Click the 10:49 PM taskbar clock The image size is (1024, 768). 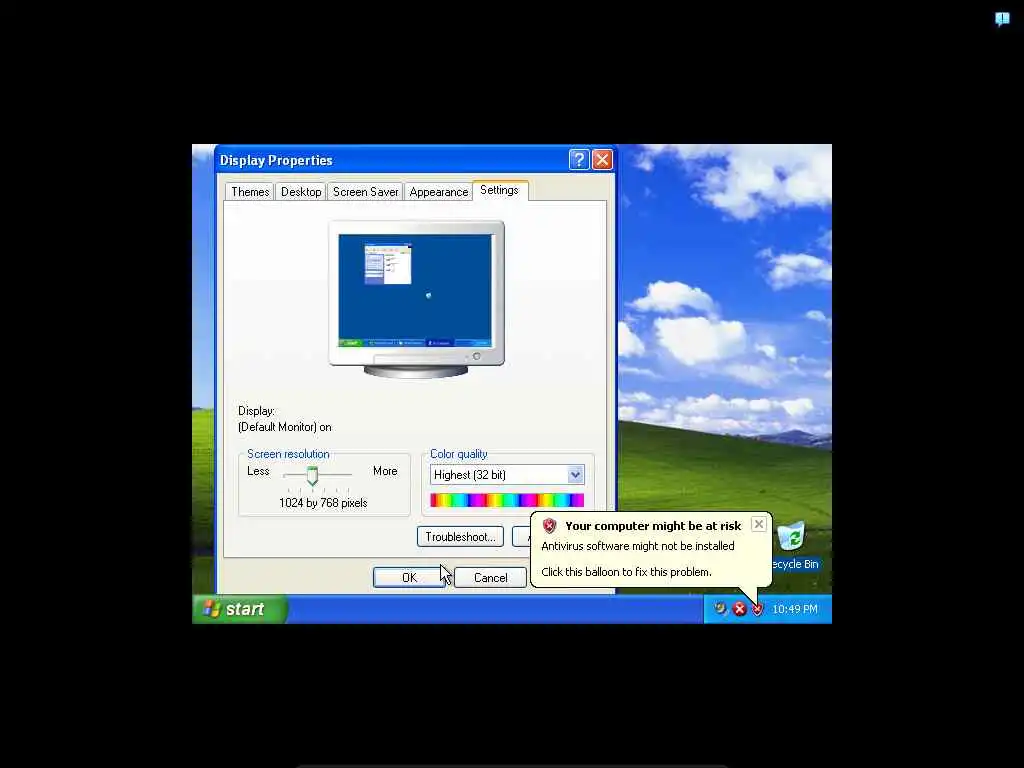pos(795,609)
